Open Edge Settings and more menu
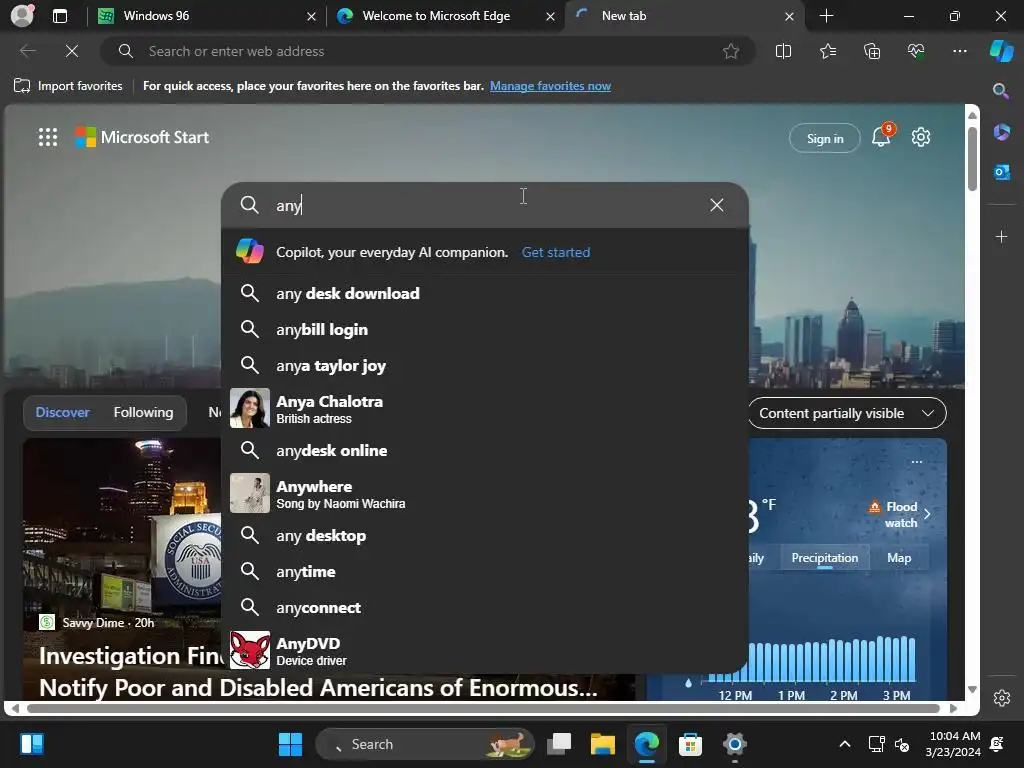The height and width of the screenshot is (768, 1024). (959, 51)
